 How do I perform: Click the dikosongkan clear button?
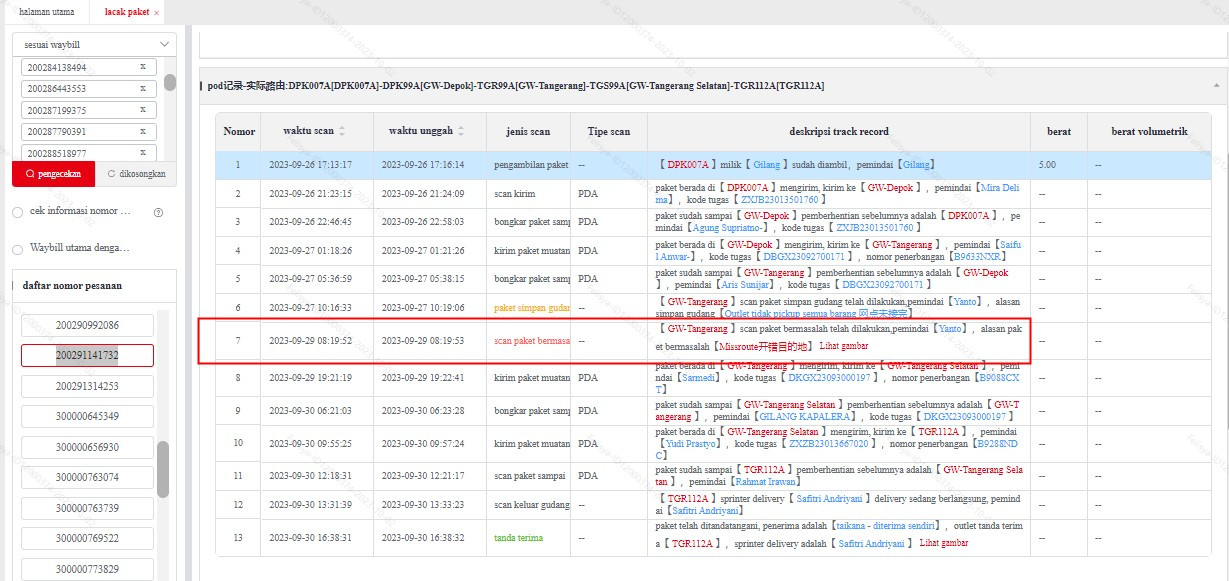pyautogui.click(x=135, y=174)
